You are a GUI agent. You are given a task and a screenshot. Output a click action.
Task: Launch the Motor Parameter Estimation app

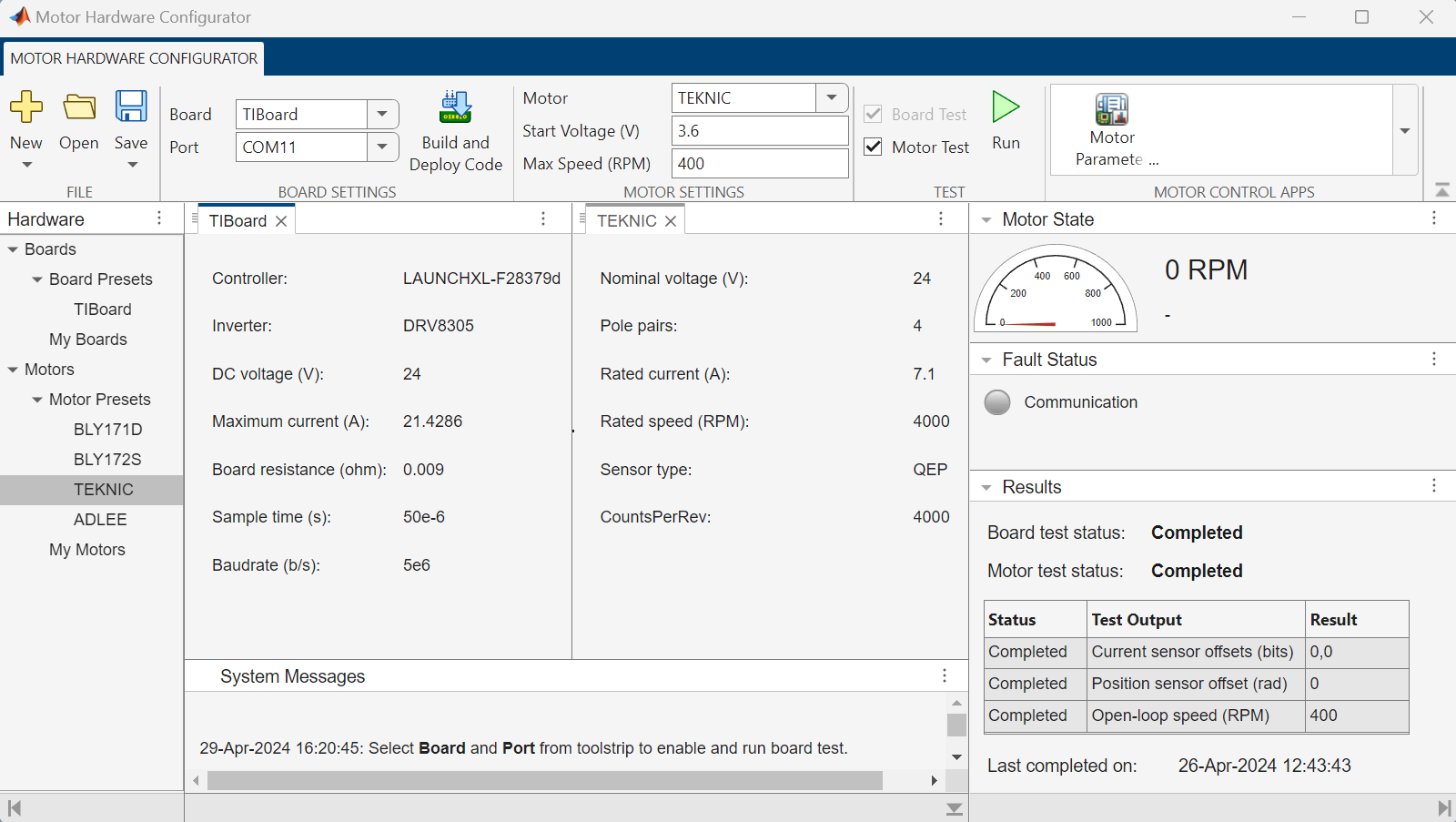coord(1111,127)
